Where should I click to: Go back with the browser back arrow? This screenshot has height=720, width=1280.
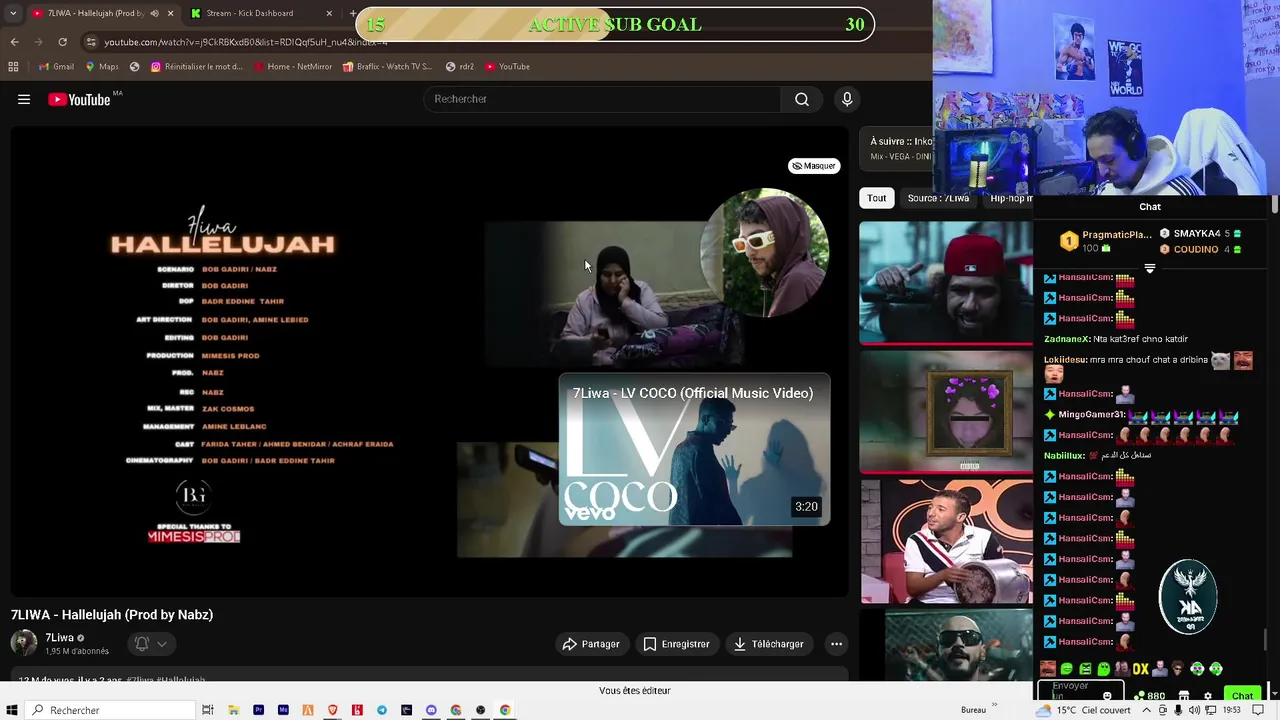(x=14, y=42)
